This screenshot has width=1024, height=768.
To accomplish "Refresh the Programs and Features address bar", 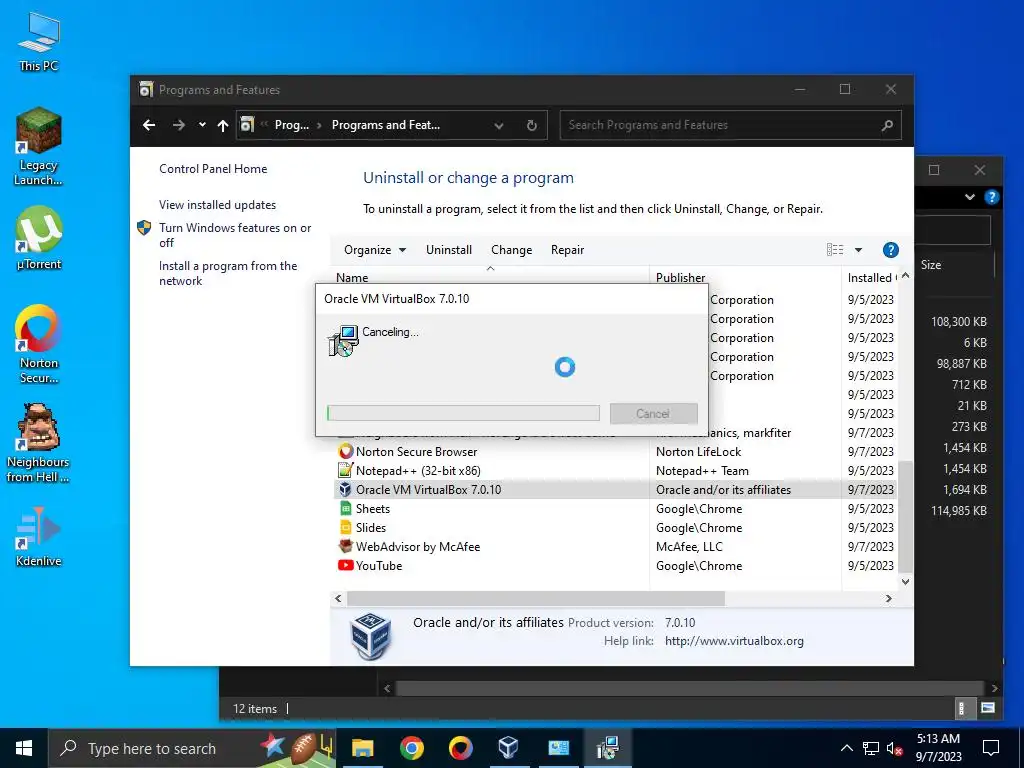I will click(x=532, y=125).
